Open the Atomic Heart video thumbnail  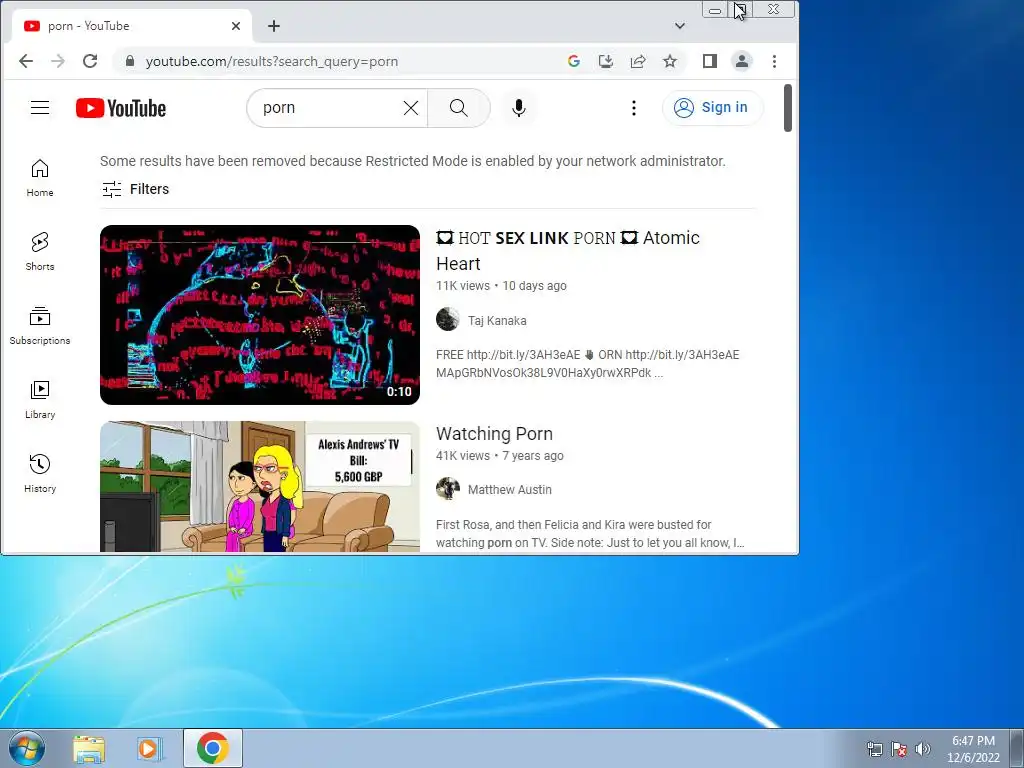click(x=260, y=315)
